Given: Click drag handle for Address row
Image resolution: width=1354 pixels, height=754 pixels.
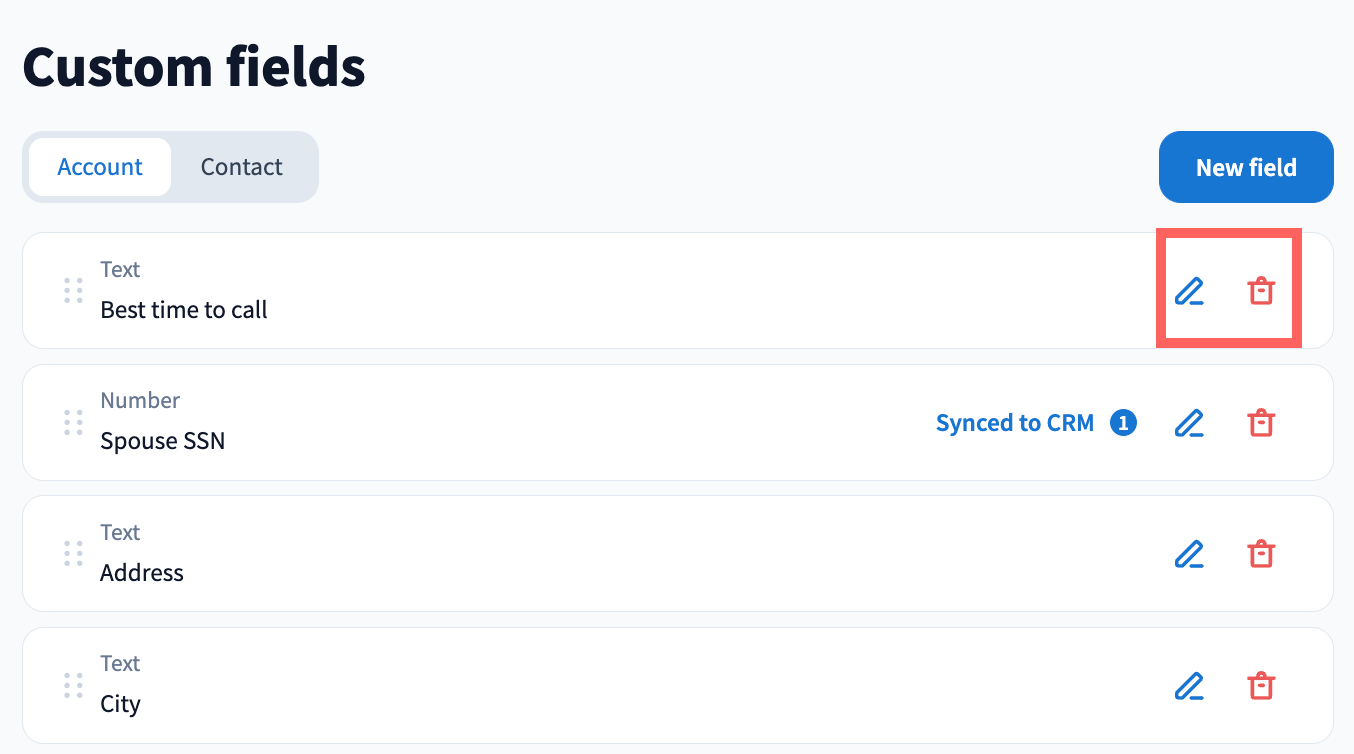Looking at the screenshot, I should point(73,554).
